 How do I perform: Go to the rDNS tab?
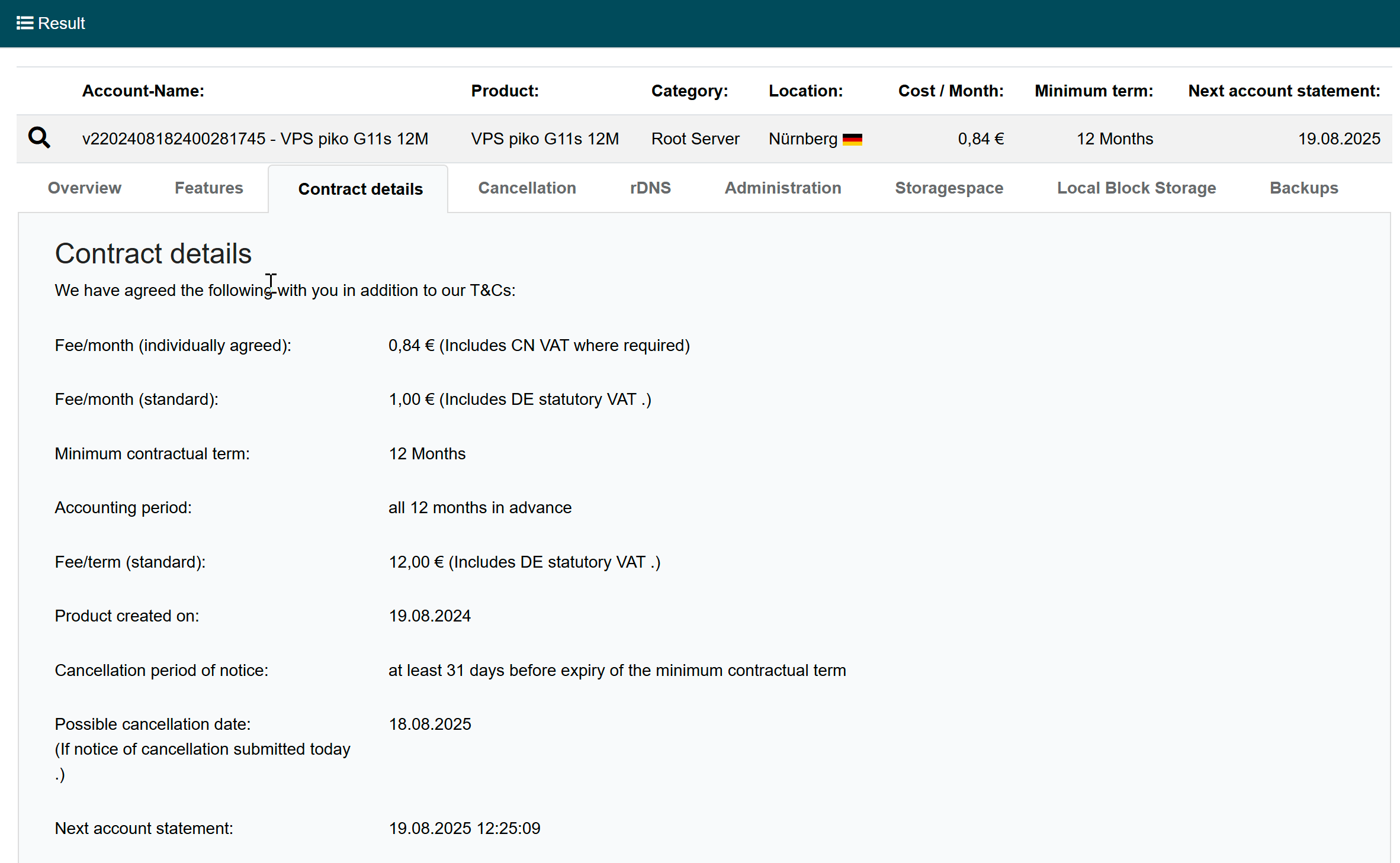point(650,188)
